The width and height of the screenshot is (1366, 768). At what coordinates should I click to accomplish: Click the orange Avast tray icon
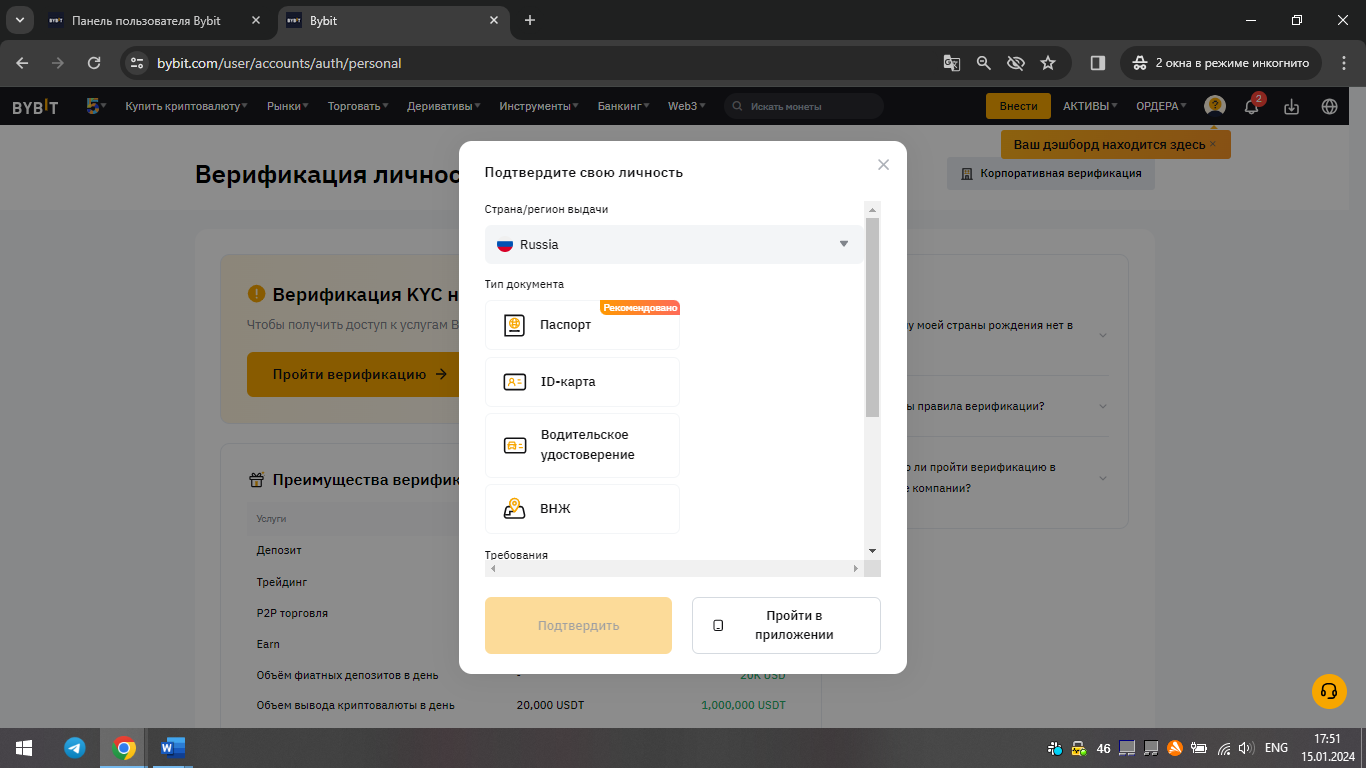click(x=1175, y=747)
